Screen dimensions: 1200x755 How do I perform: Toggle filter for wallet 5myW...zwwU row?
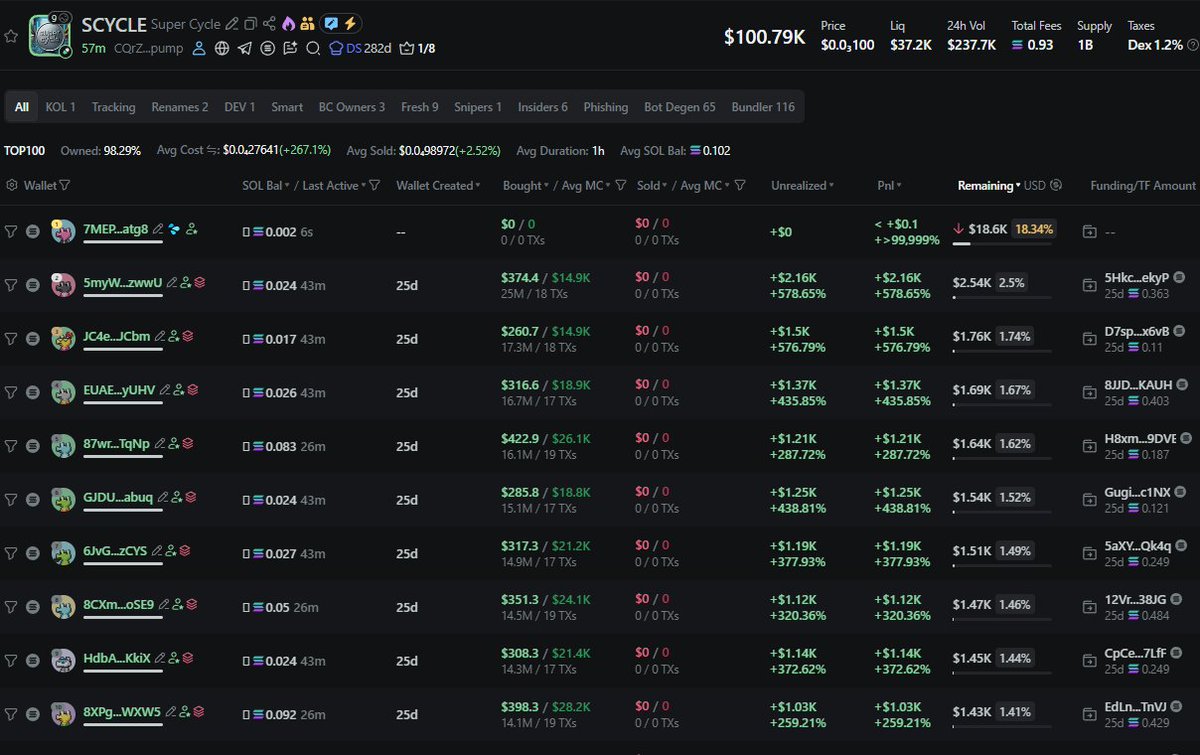pyautogui.click(x=11, y=284)
